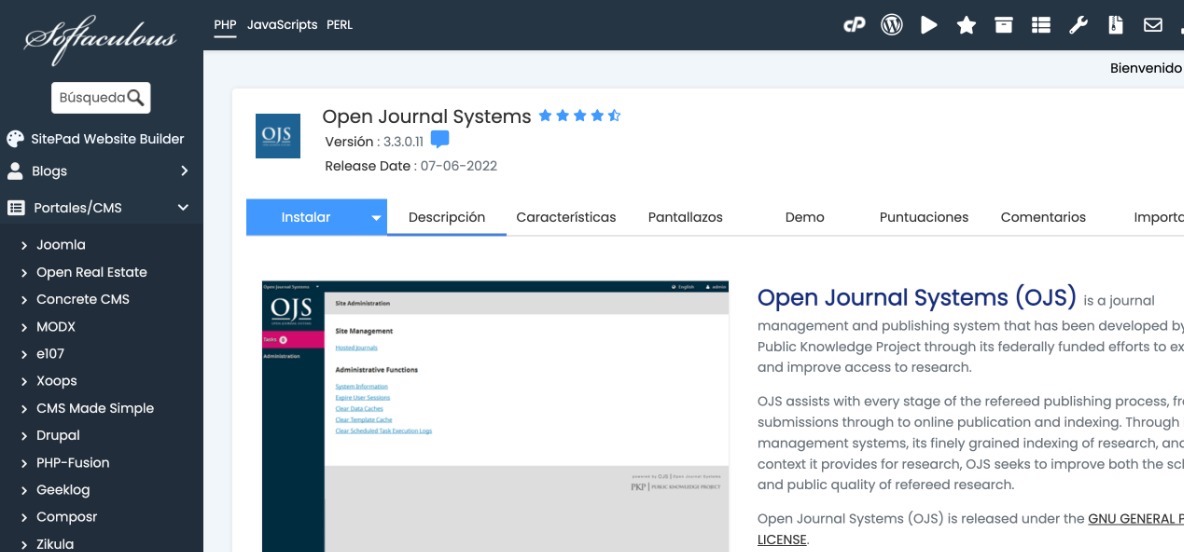Switch to the JavaScripts tab
The height and width of the screenshot is (552, 1184).
[x=282, y=25]
